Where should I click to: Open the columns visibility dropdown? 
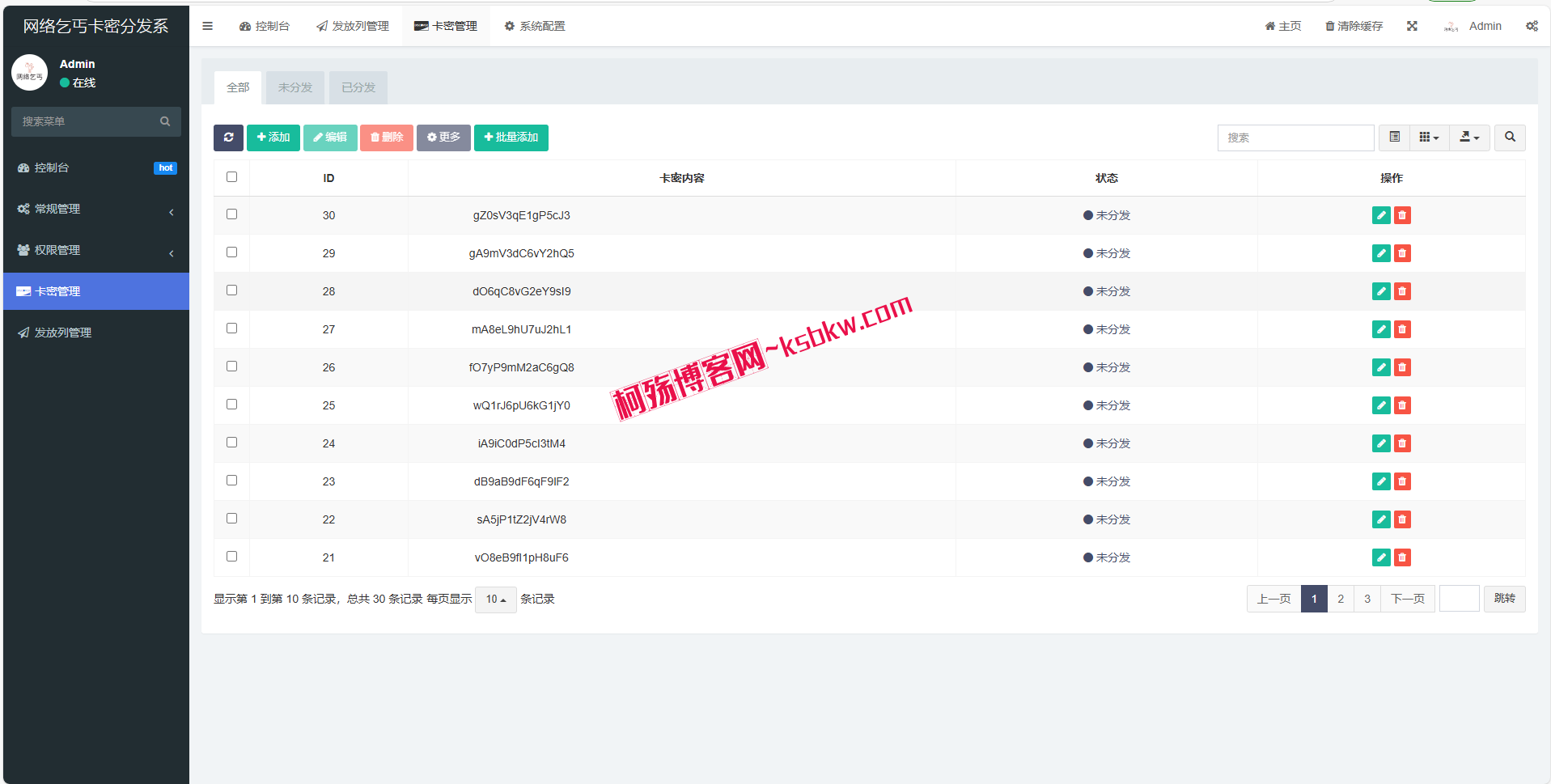pyautogui.click(x=1430, y=138)
